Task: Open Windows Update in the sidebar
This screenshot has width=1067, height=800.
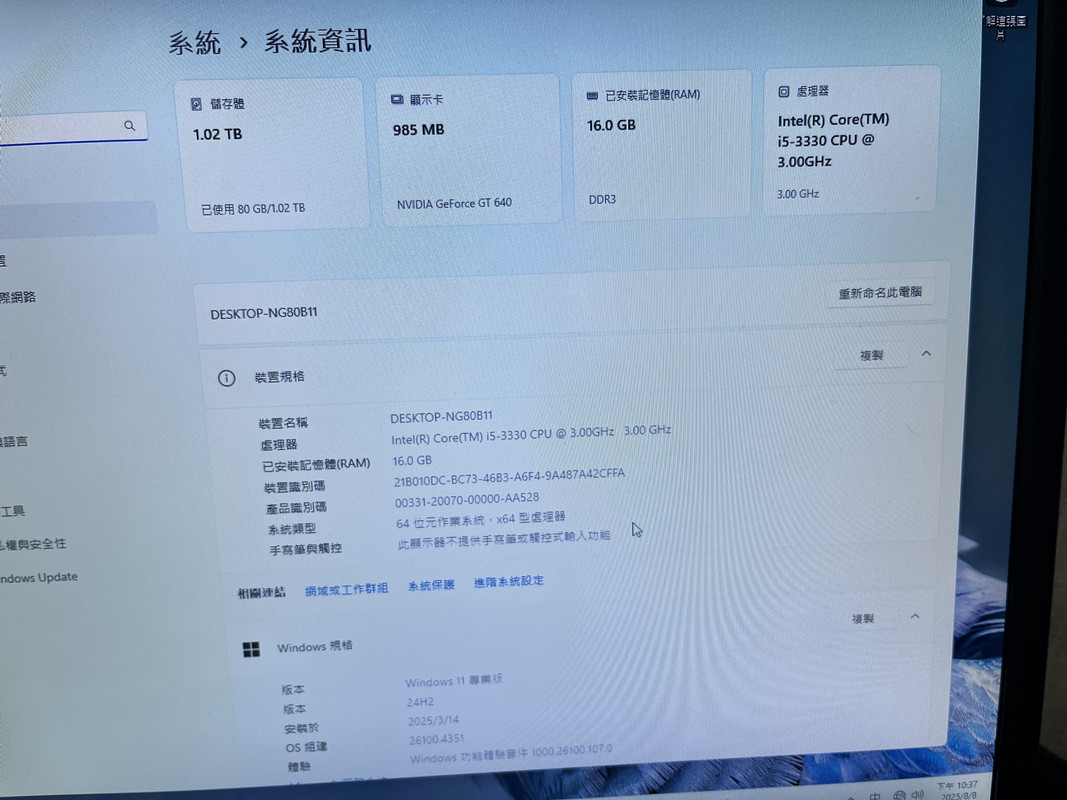Action: click(x=39, y=578)
